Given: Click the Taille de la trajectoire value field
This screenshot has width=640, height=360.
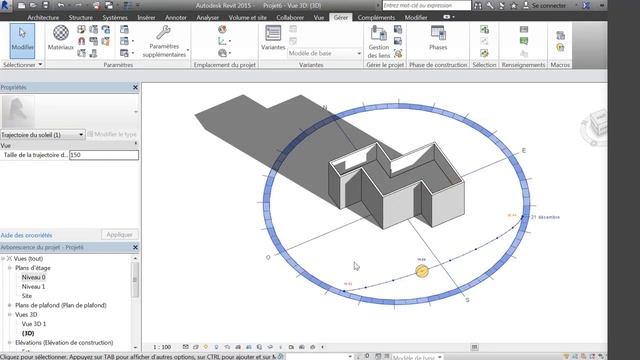Looking at the screenshot, I should (104, 155).
